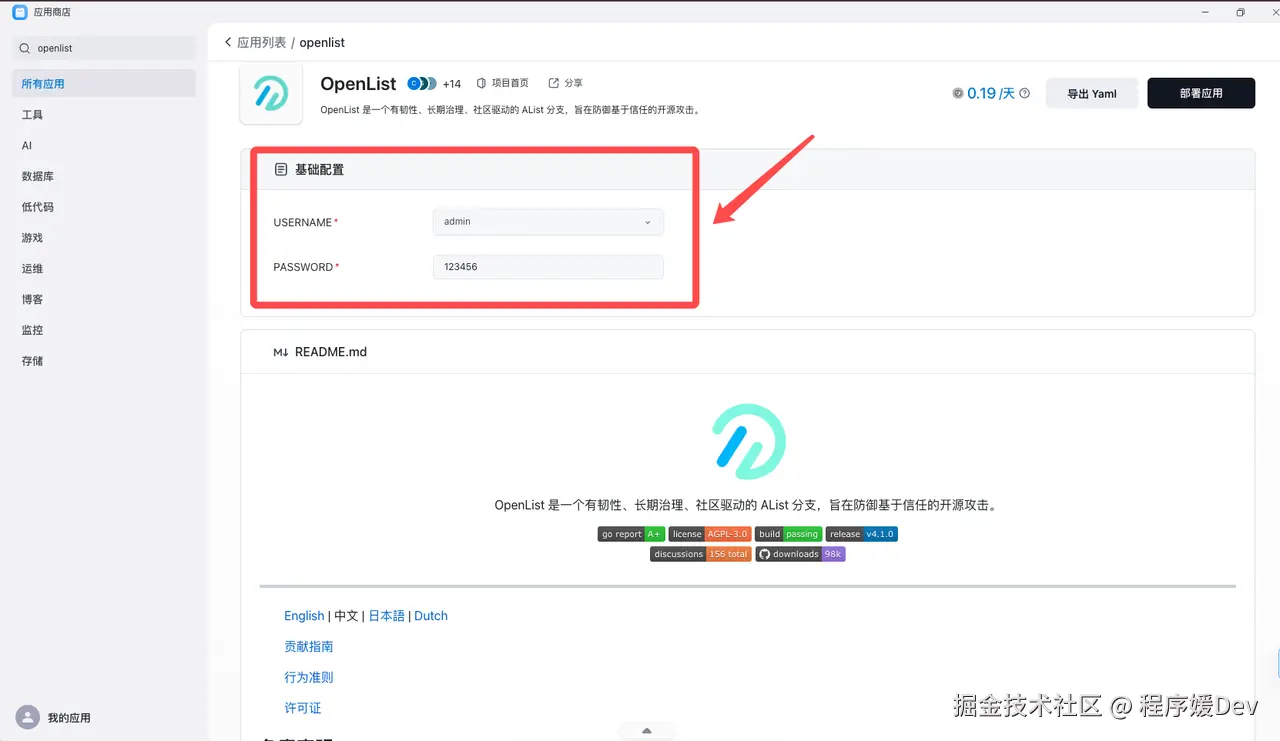Screen dimensions: 1280x741
Task: Click the contributor avatars next to +14
Action: click(x=422, y=84)
